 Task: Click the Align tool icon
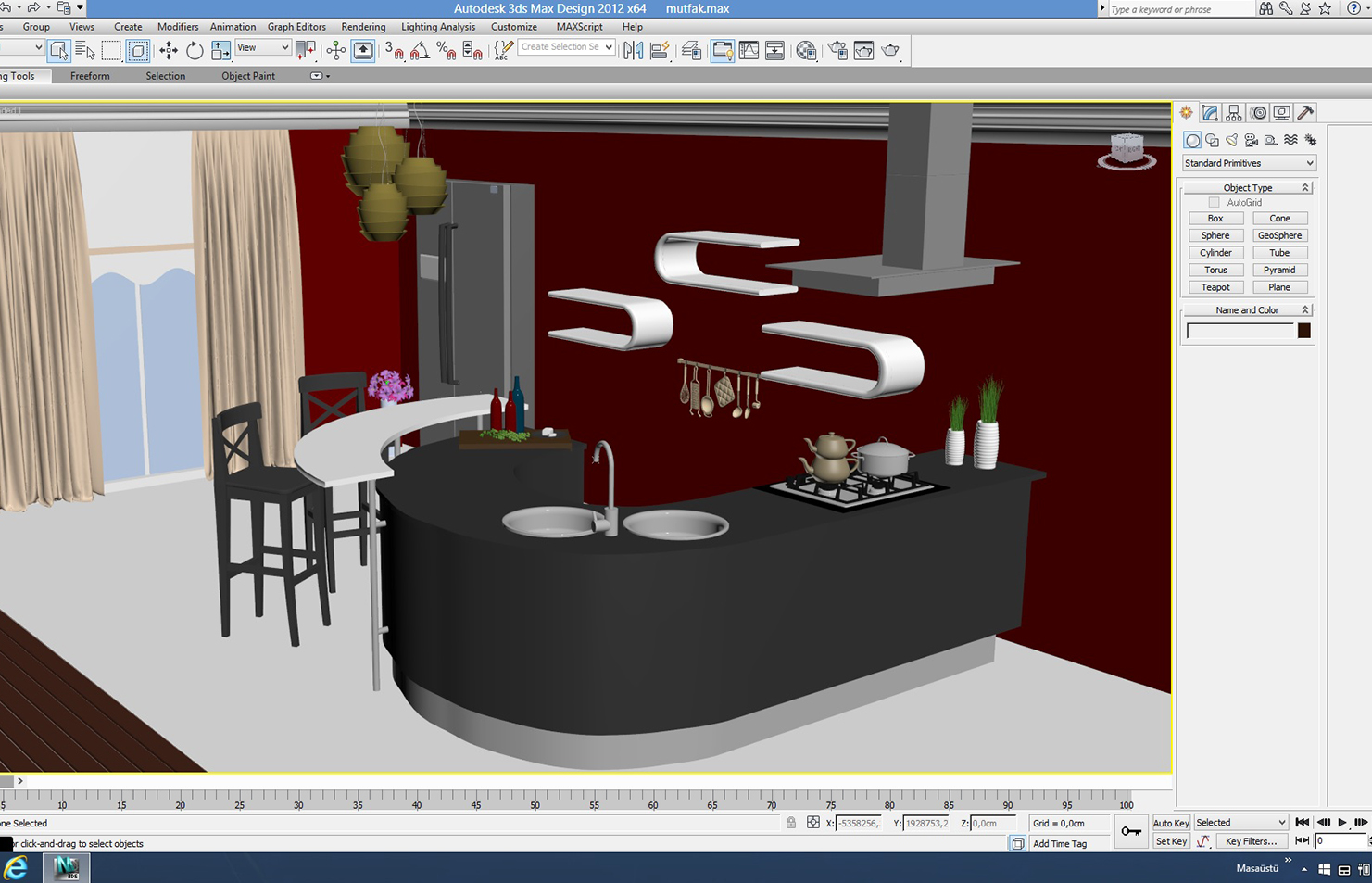point(660,50)
